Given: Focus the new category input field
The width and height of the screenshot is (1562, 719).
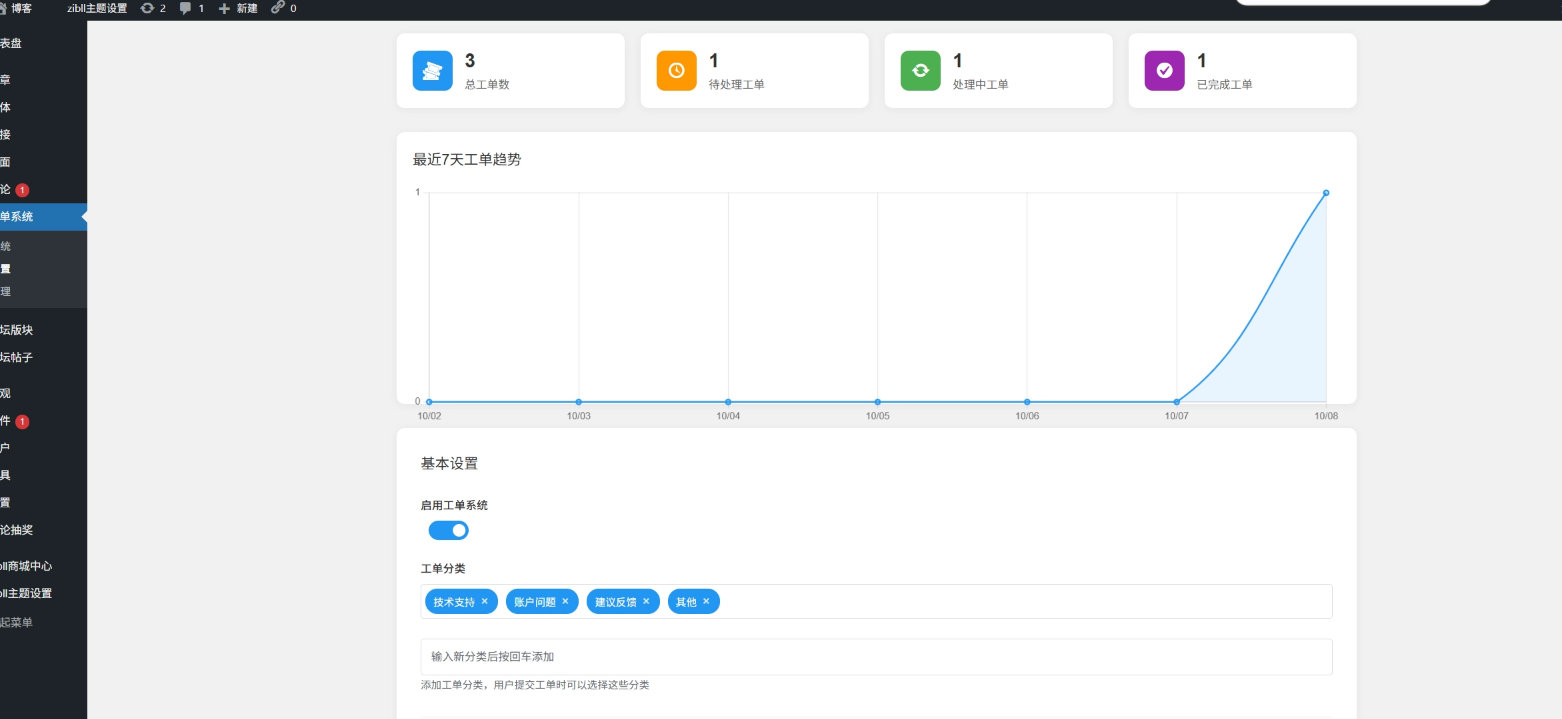Looking at the screenshot, I should click(876, 657).
